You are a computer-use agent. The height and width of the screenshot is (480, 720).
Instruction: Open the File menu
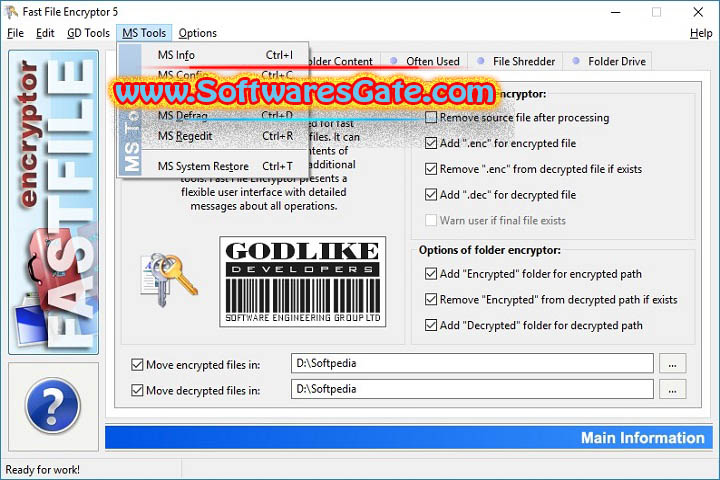[x=15, y=33]
